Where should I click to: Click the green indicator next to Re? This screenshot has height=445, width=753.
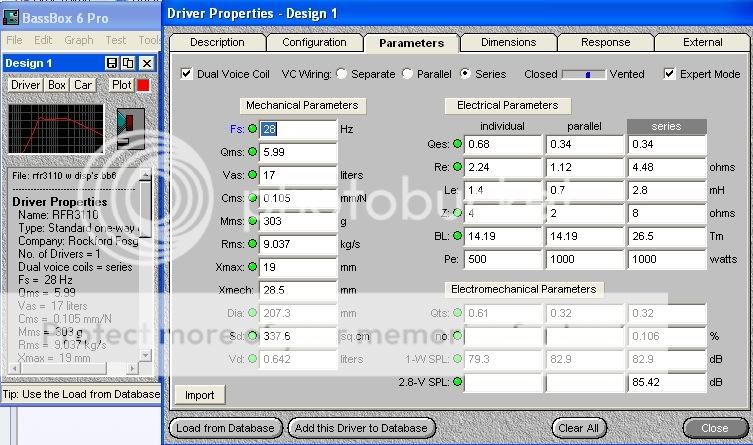pos(457,167)
